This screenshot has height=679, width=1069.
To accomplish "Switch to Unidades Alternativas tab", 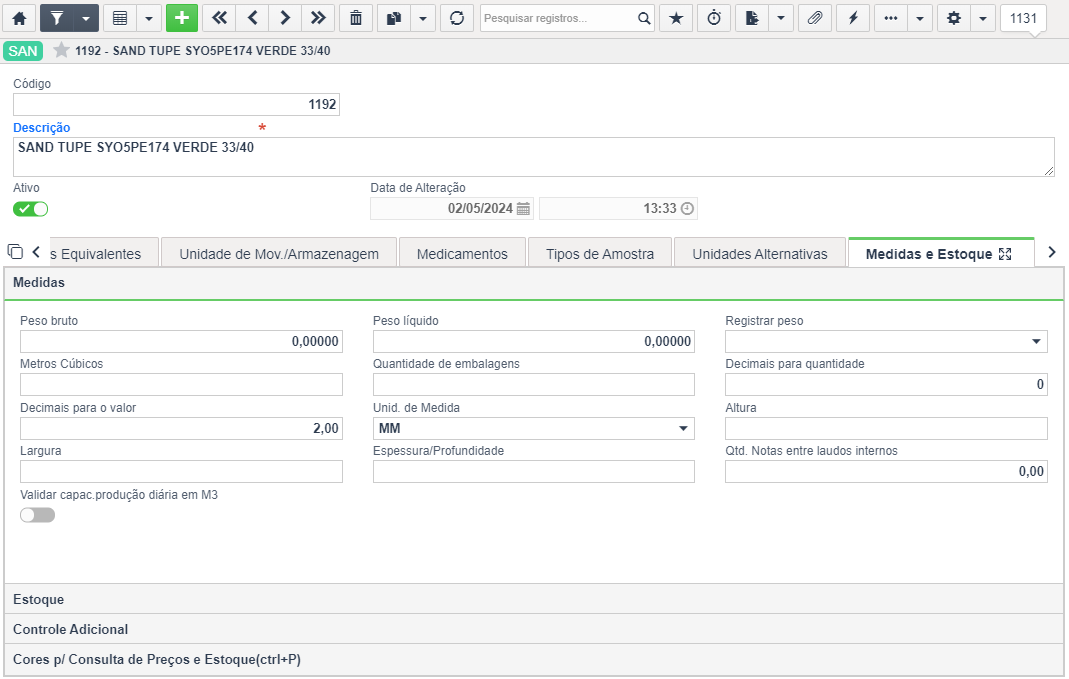I will (x=760, y=254).
